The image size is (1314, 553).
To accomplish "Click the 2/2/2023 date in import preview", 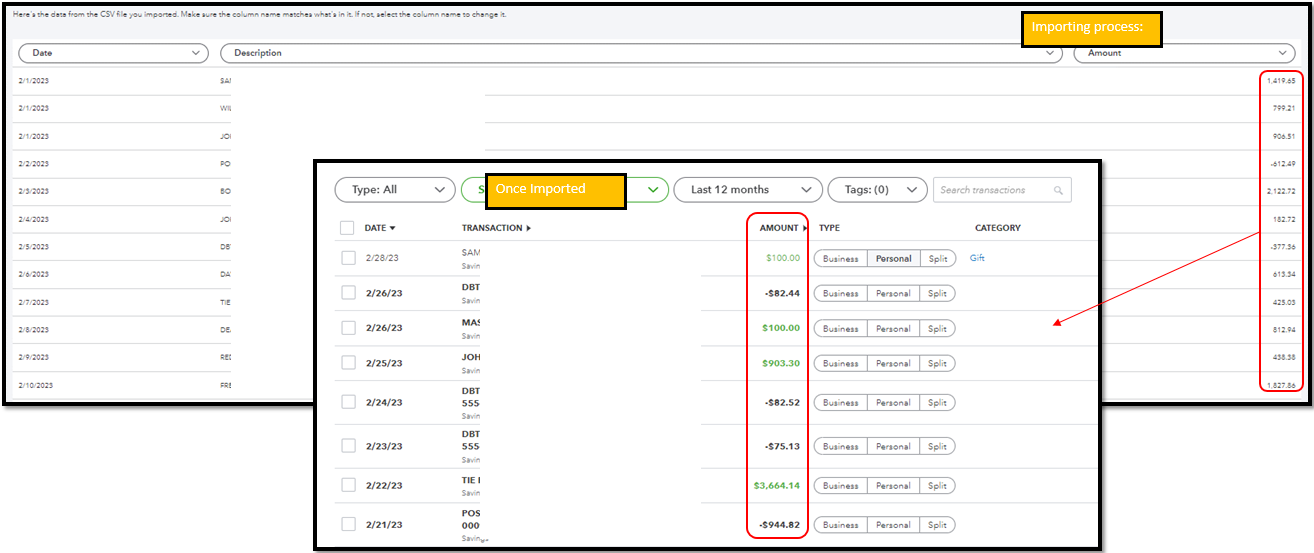I will click(x=32, y=163).
